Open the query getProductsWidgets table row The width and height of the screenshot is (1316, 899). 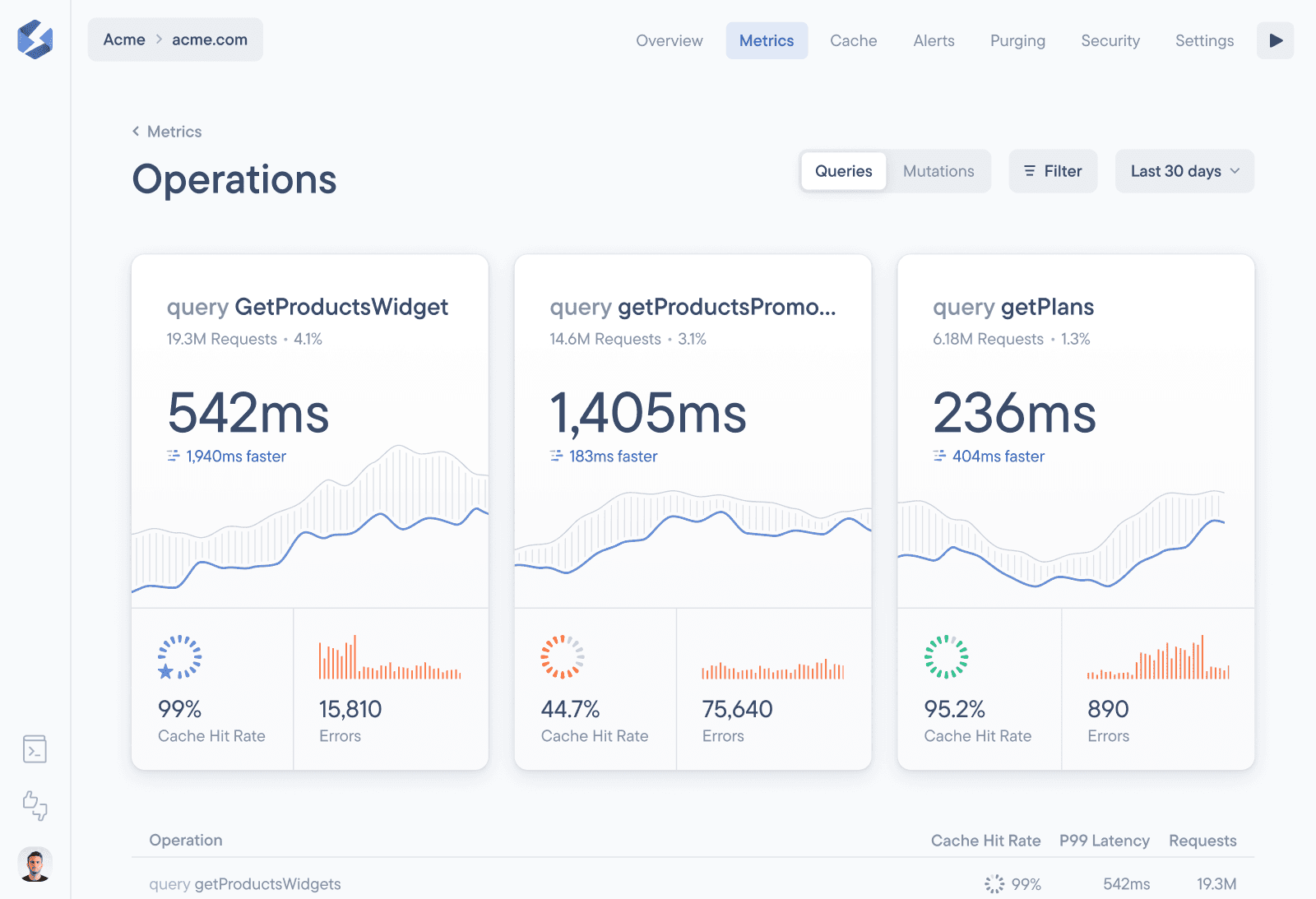click(245, 883)
